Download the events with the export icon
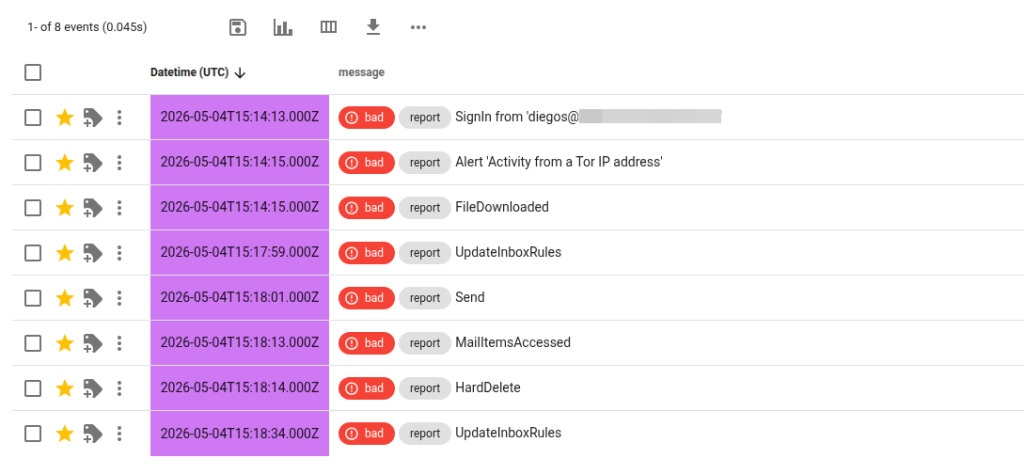1024x474 pixels. [373, 27]
